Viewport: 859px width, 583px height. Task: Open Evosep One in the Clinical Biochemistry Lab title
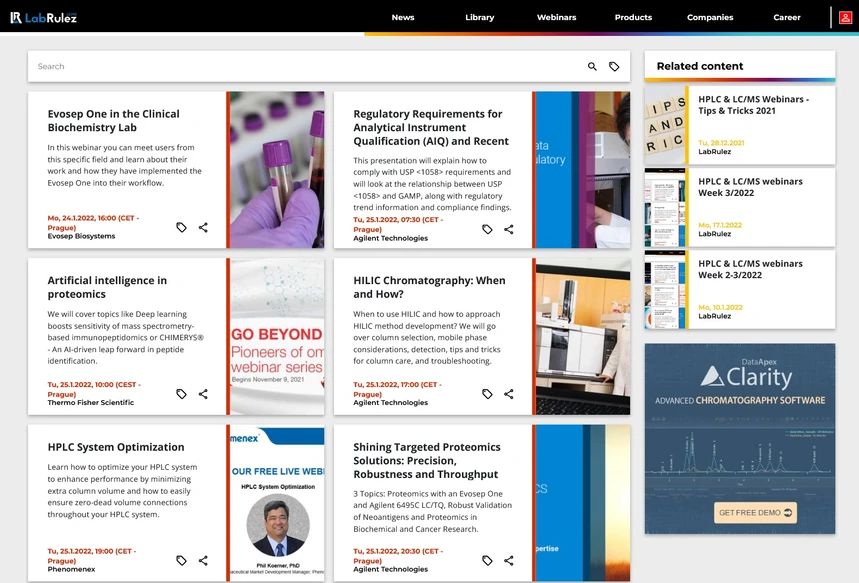point(113,121)
